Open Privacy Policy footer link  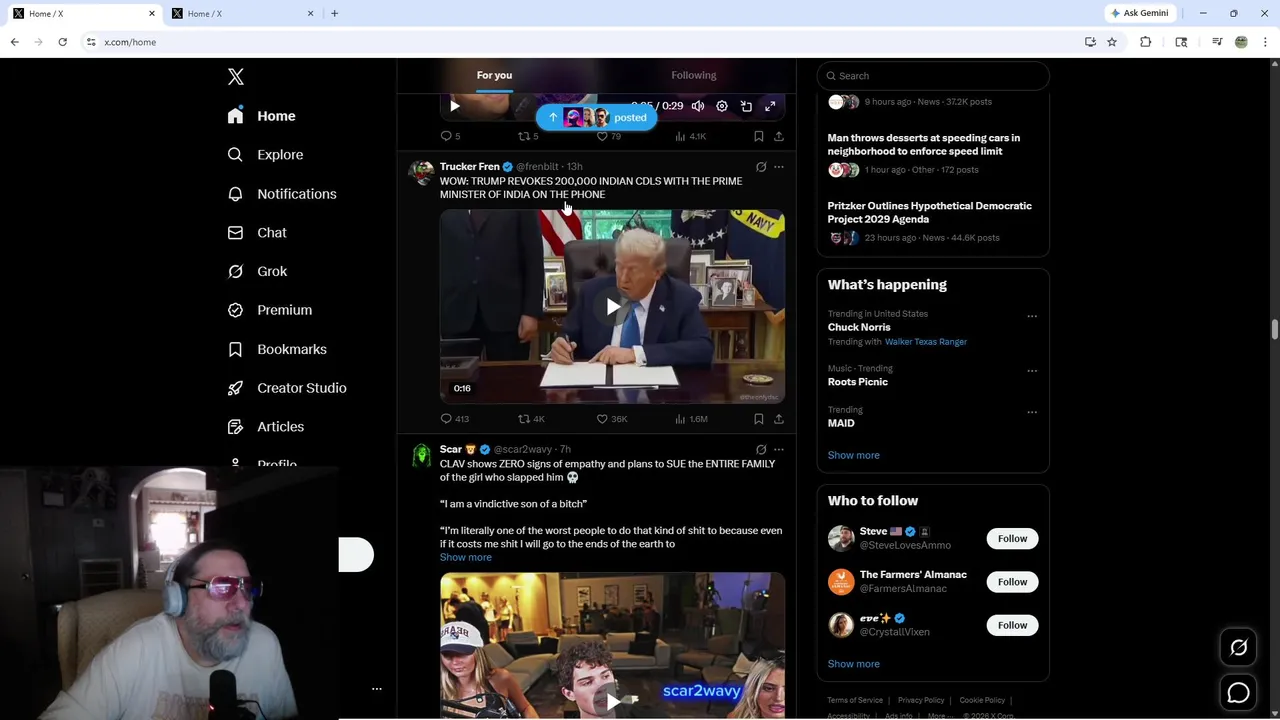point(921,700)
